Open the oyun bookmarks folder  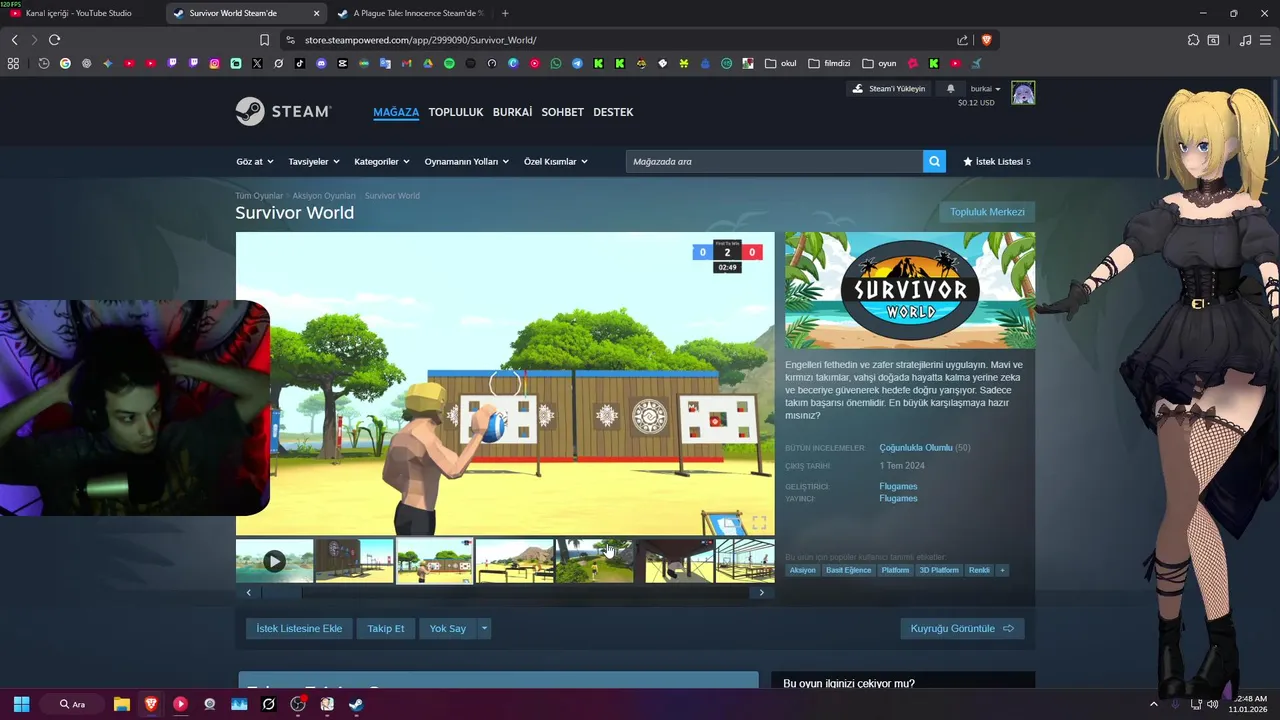879,63
